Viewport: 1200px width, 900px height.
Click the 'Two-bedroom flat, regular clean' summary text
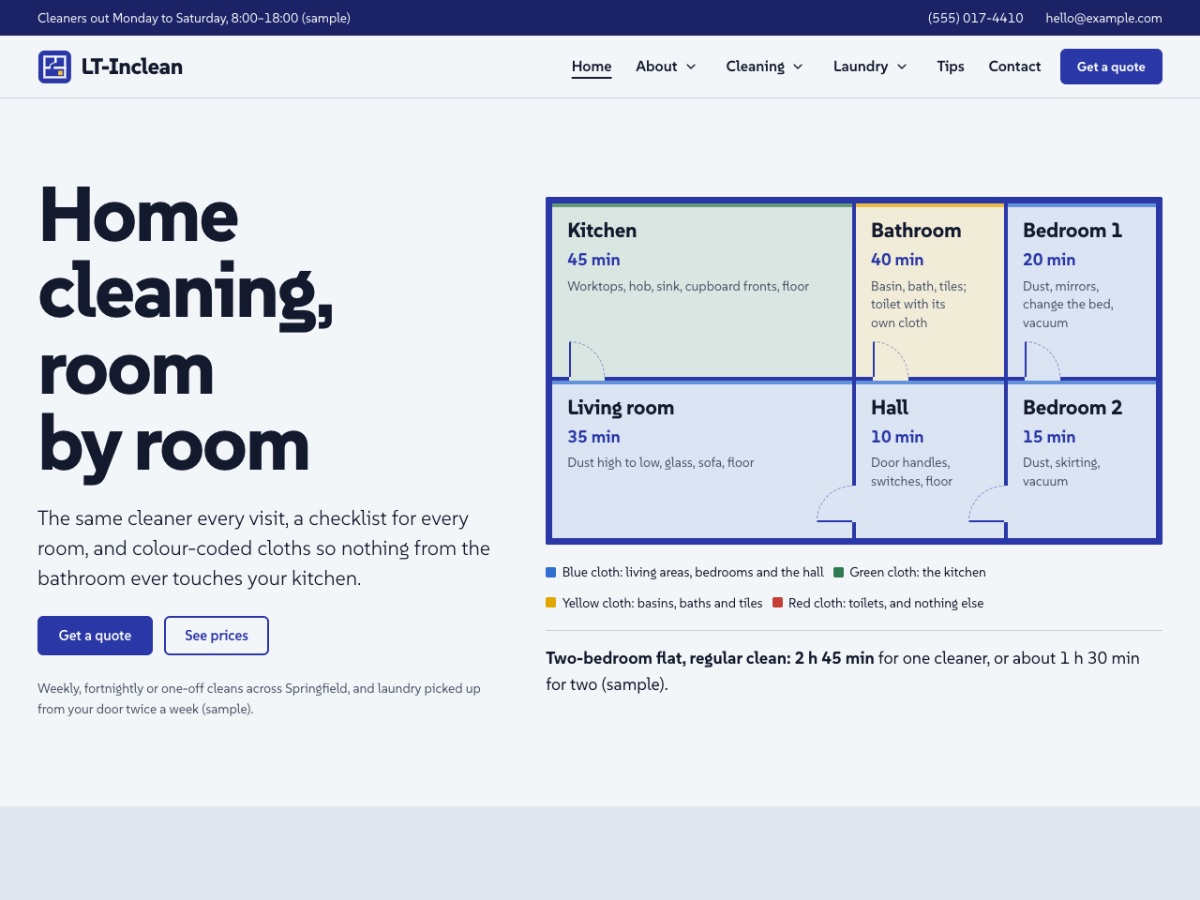[843, 672]
